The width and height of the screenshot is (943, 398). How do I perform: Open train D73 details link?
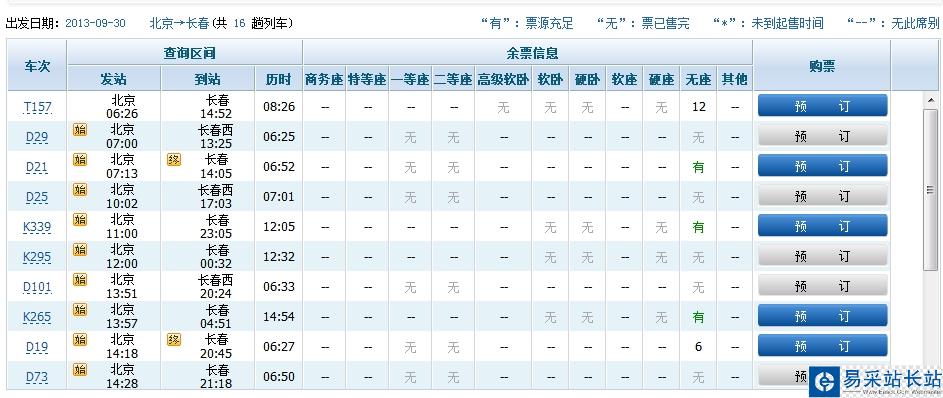pos(37,377)
